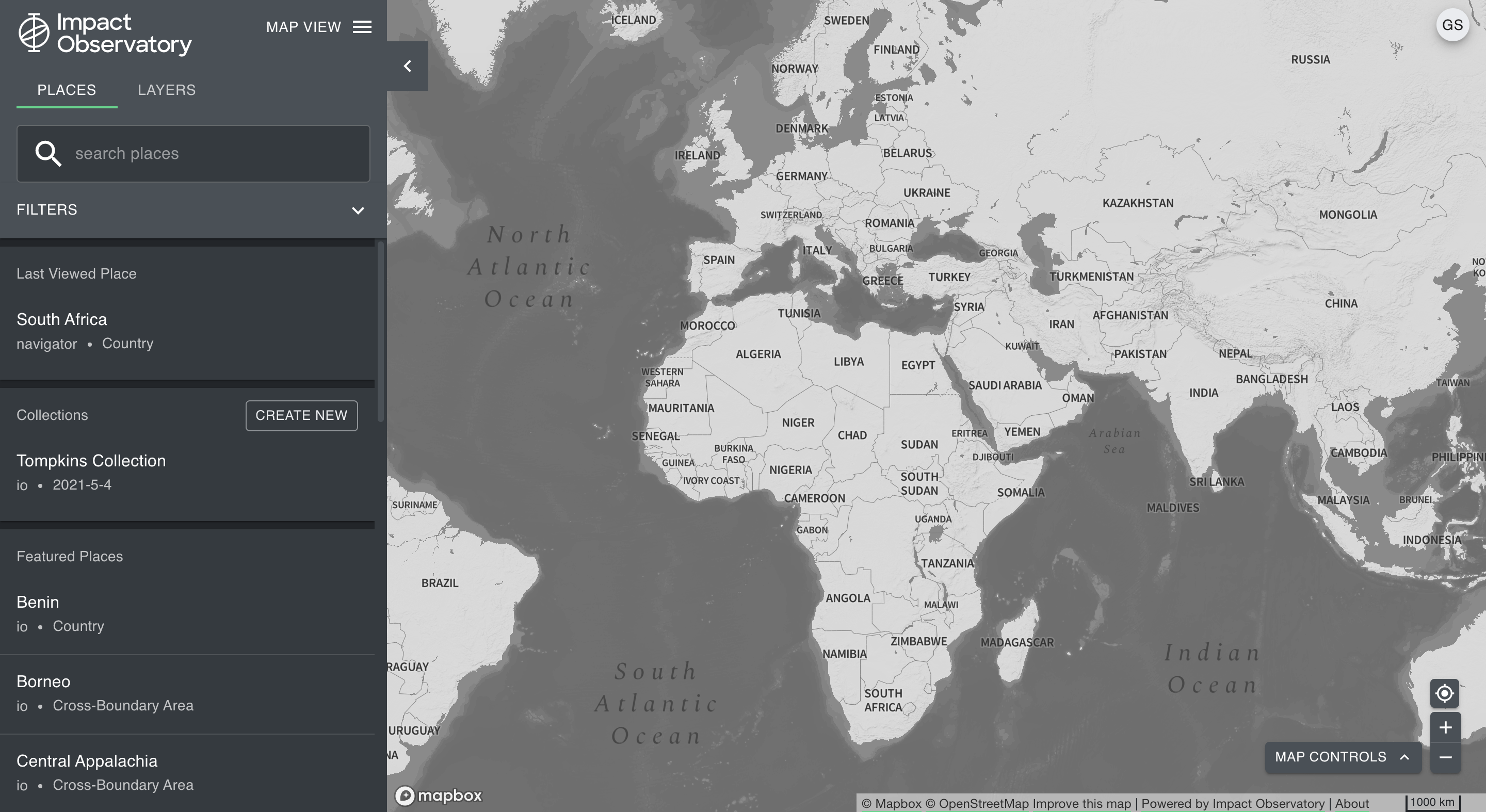Zoom in with the plus button
This screenshot has height=812, width=1486.
(x=1445, y=727)
